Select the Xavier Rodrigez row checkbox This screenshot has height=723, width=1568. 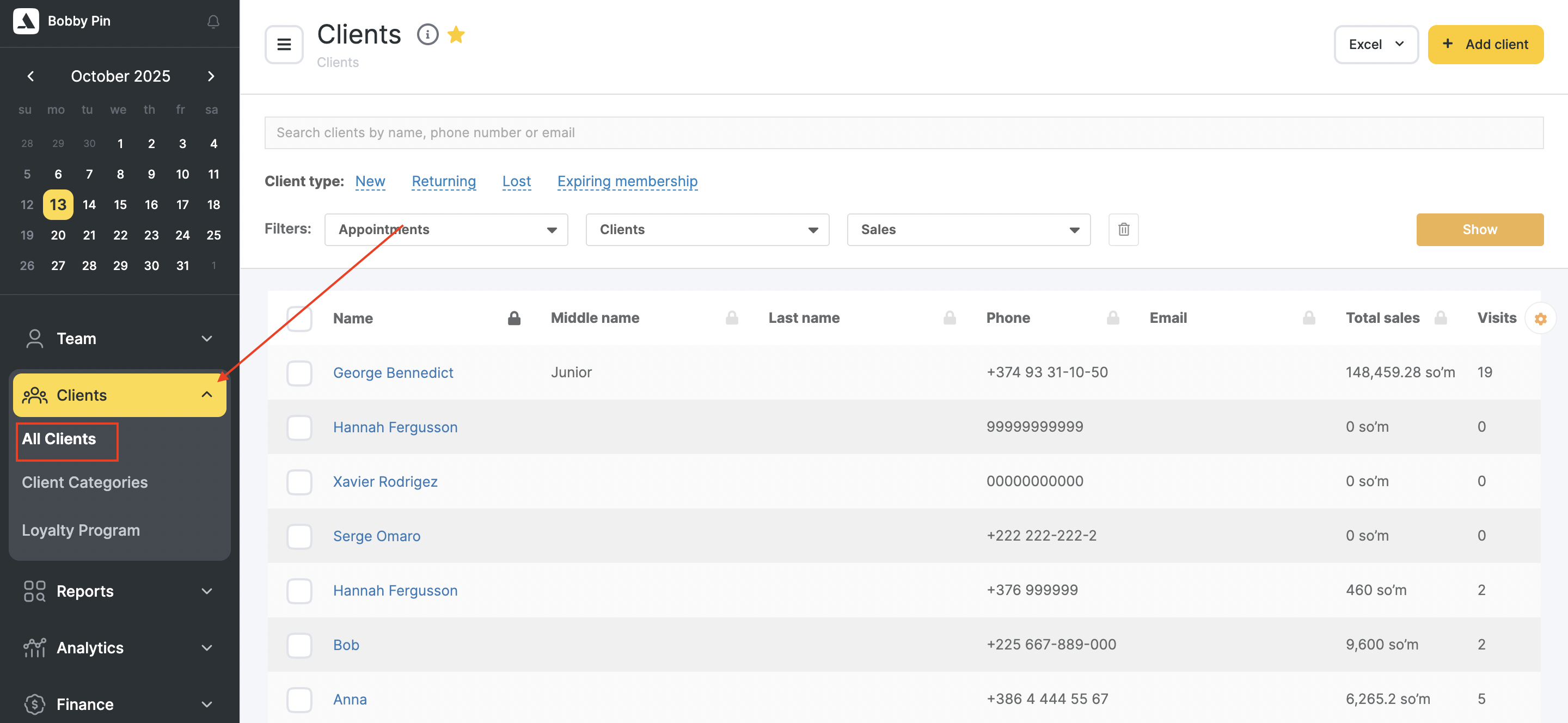click(299, 481)
